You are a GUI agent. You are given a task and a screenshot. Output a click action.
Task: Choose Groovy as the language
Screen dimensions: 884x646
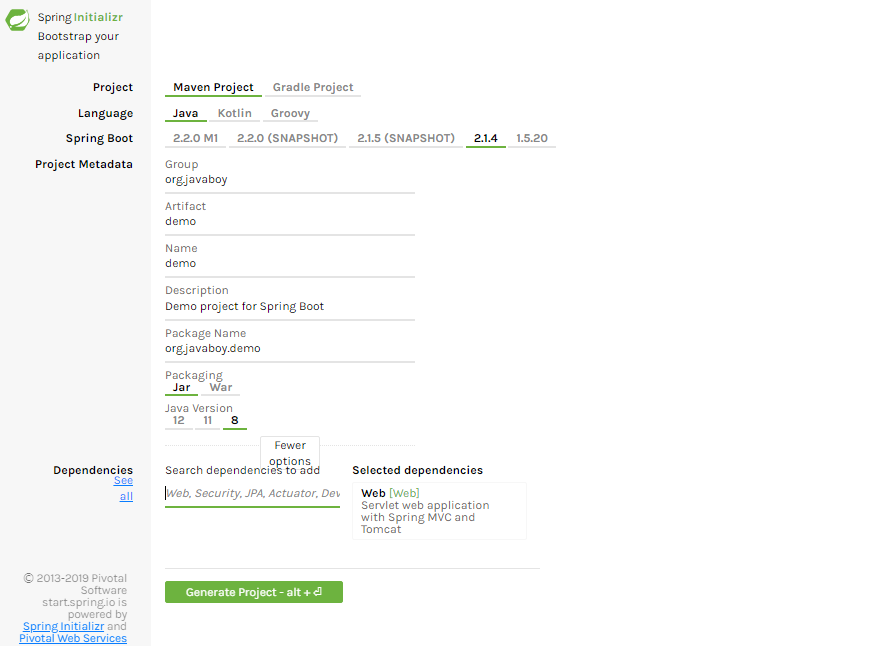point(290,113)
